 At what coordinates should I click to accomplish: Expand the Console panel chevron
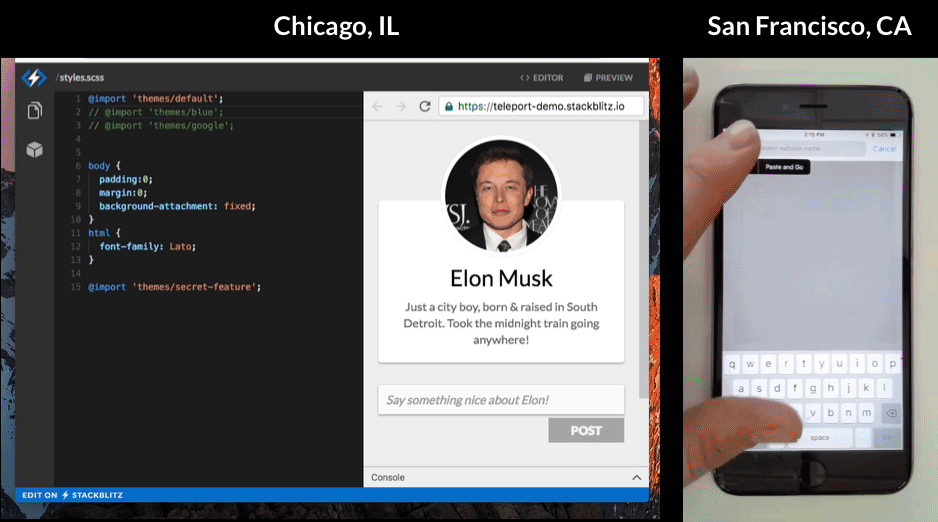click(636, 477)
